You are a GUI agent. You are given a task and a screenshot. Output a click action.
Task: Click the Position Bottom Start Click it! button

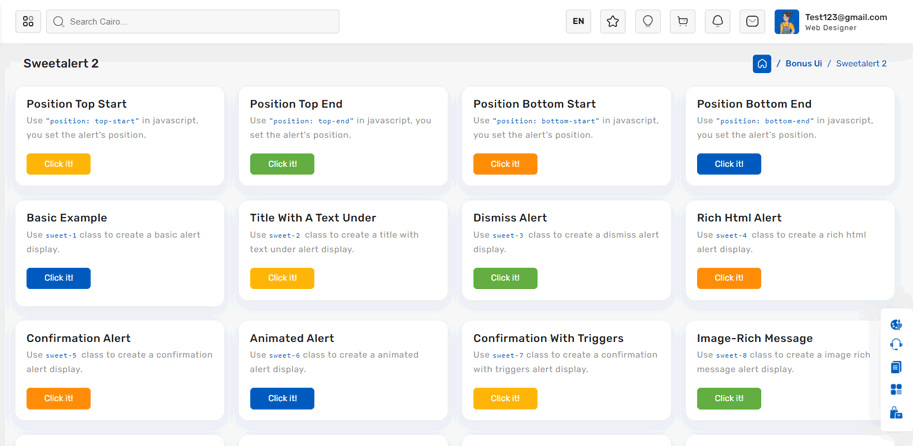(505, 164)
